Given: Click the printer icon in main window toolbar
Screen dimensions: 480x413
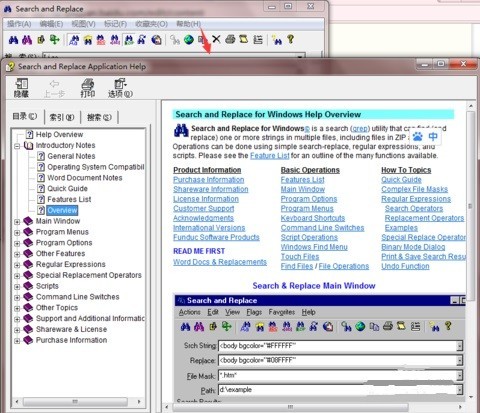Looking at the screenshot, I should point(230,39).
